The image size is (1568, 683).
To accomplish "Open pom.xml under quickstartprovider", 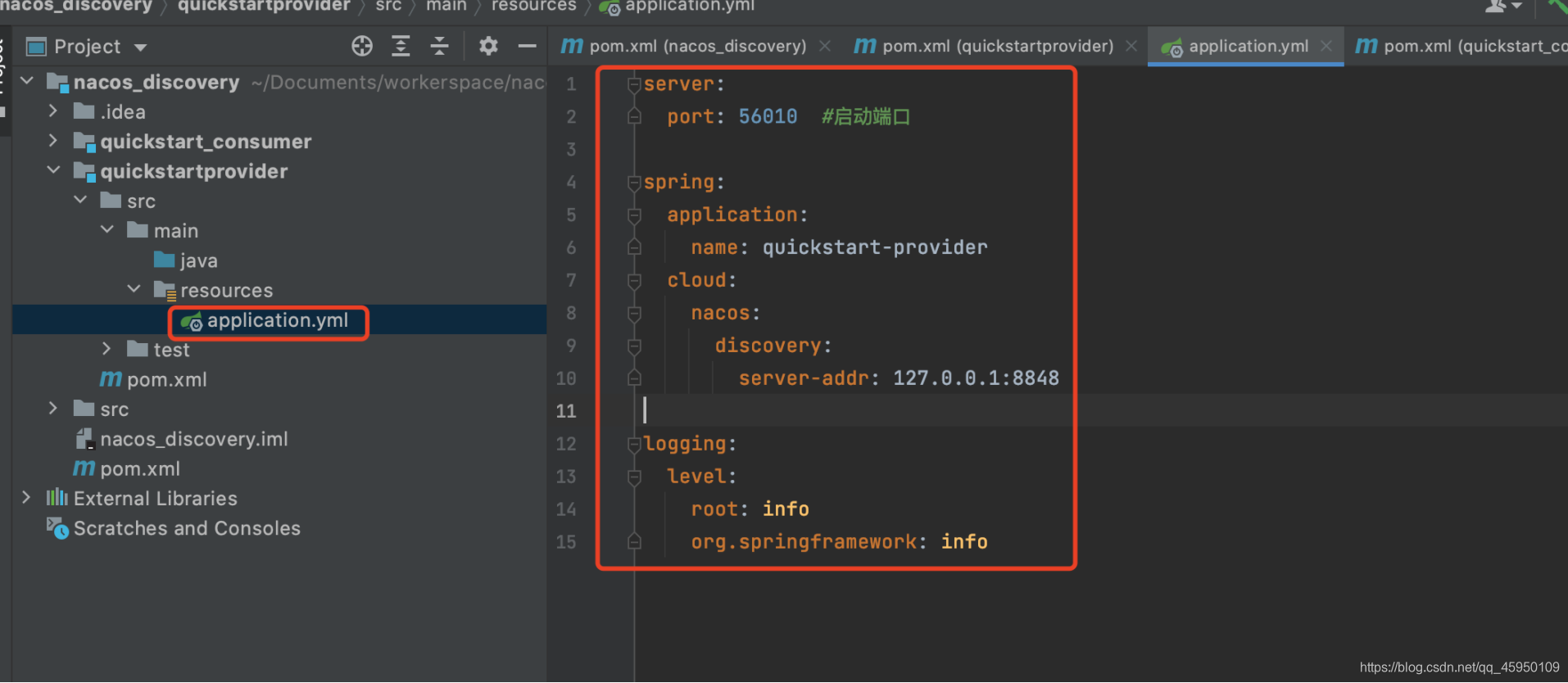I will click(166, 379).
